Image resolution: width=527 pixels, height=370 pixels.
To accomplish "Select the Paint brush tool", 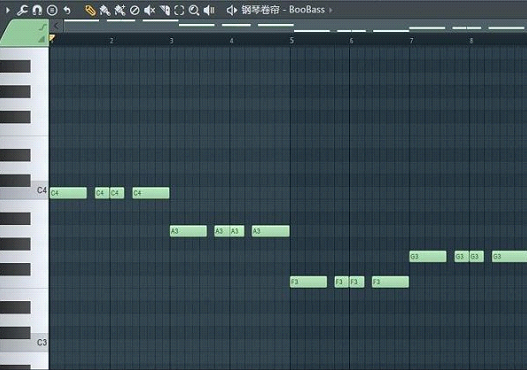I will [x=105, y=10].
